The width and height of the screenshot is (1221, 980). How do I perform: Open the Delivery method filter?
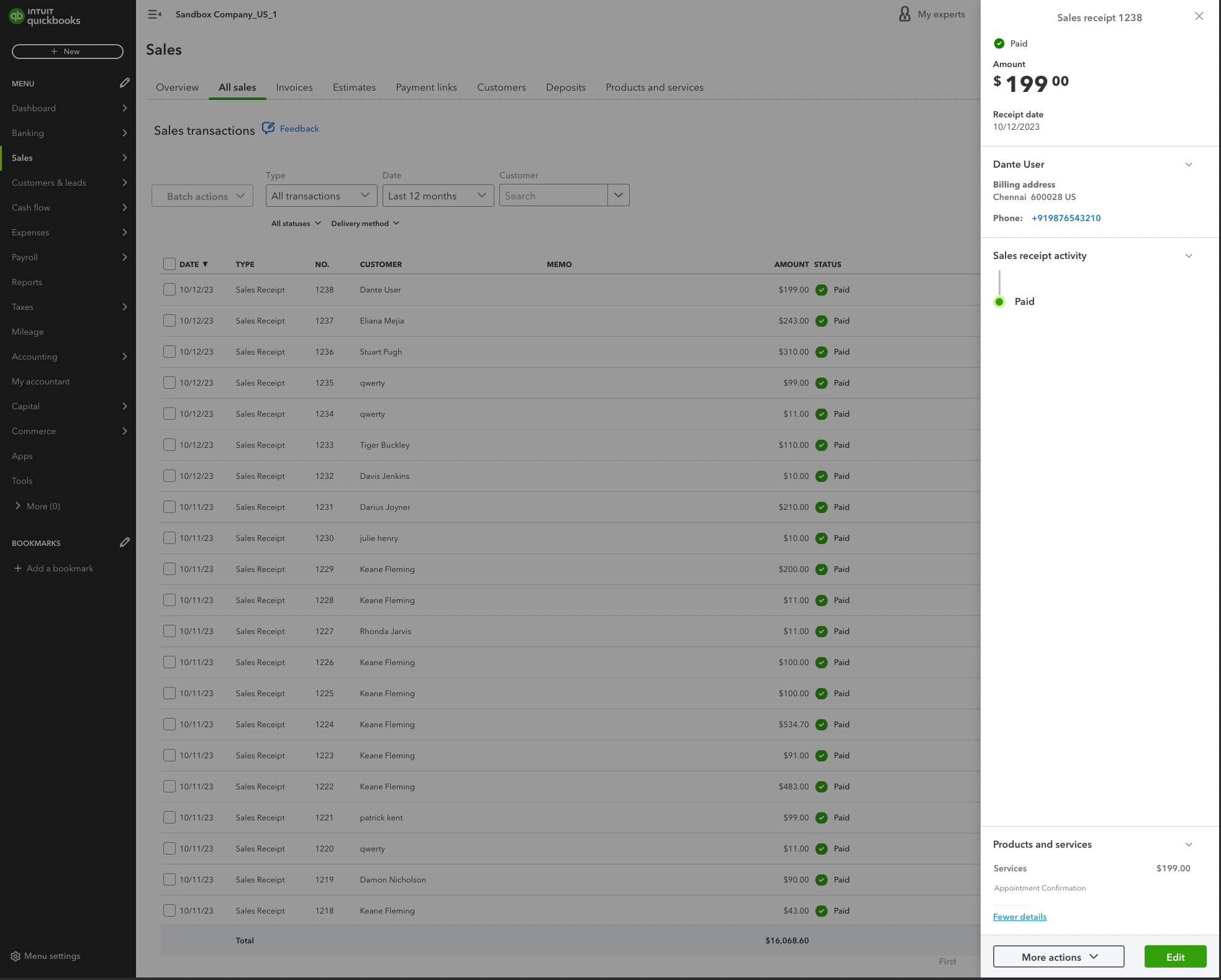pos(365,224)
